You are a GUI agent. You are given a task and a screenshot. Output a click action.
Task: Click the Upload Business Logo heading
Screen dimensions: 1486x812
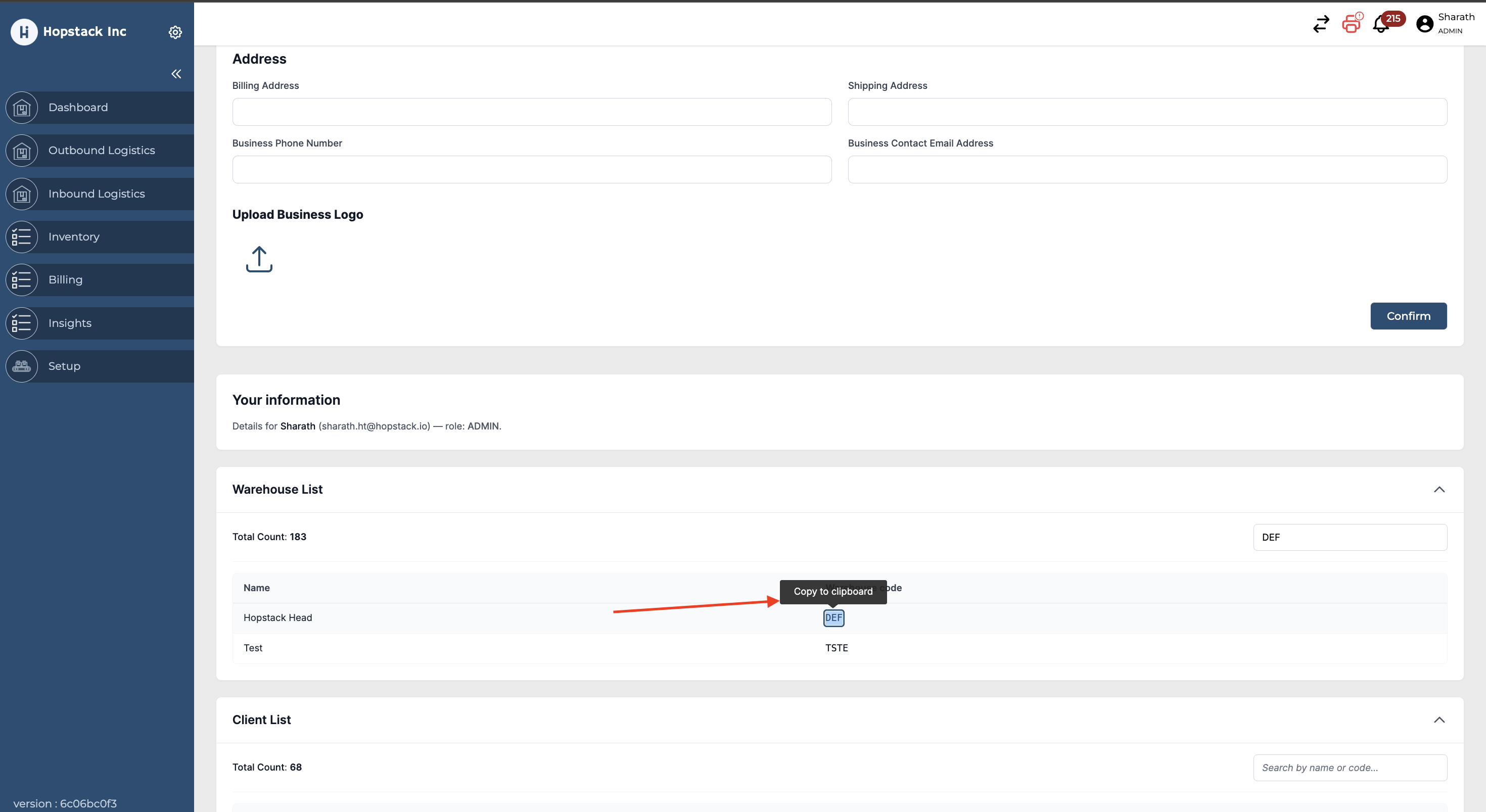[298, 215]
